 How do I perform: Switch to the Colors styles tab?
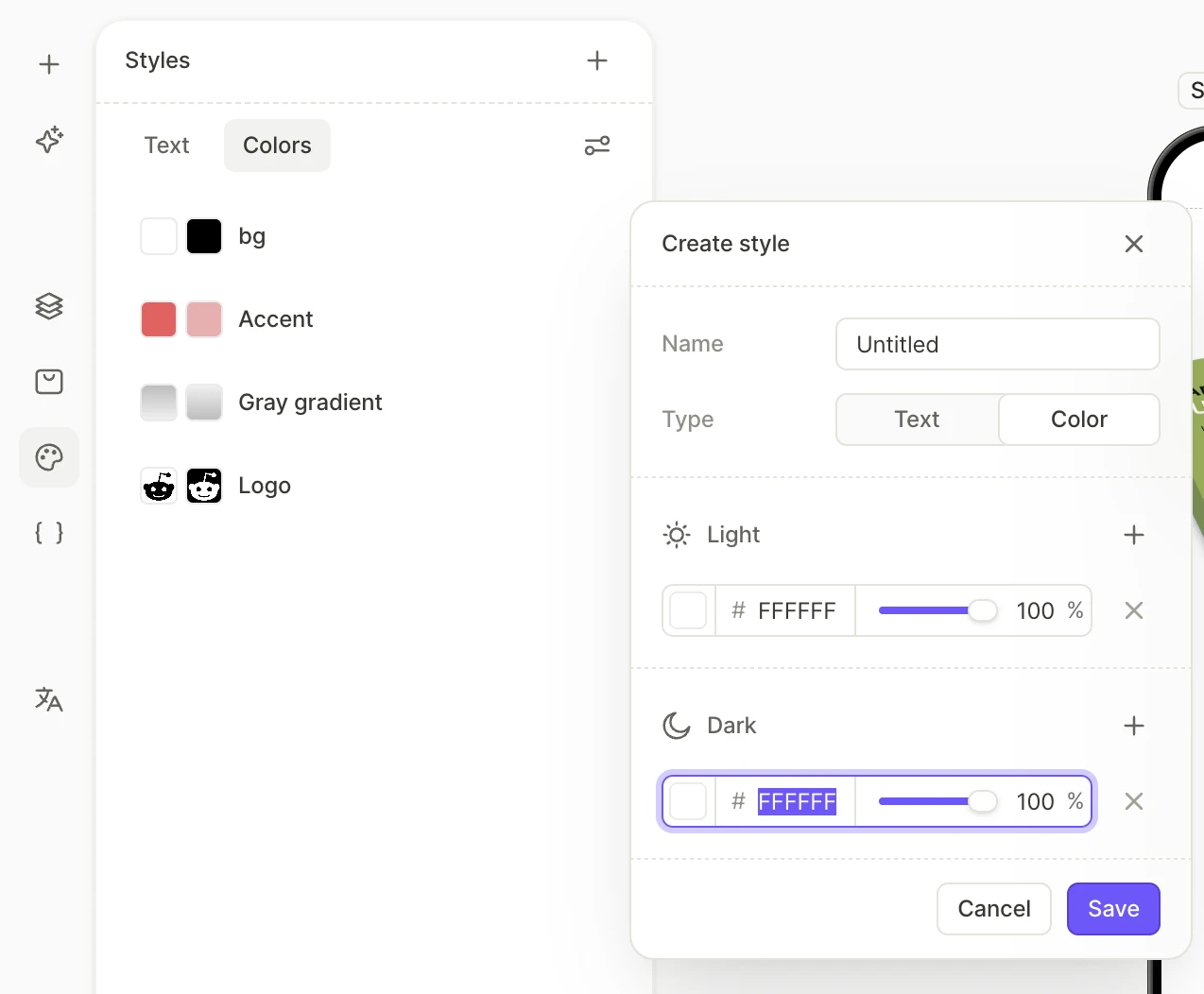[x=277, y=146]
